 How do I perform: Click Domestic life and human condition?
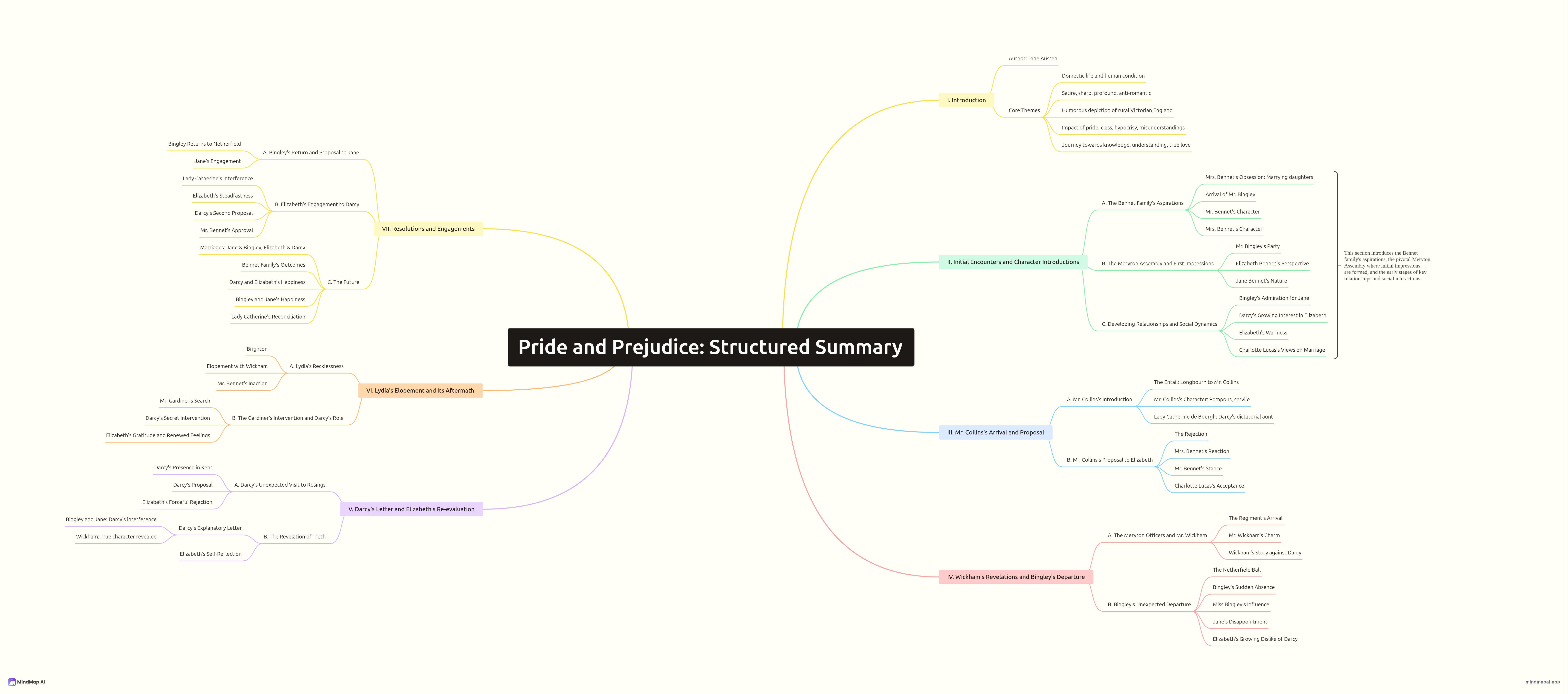1103,76
